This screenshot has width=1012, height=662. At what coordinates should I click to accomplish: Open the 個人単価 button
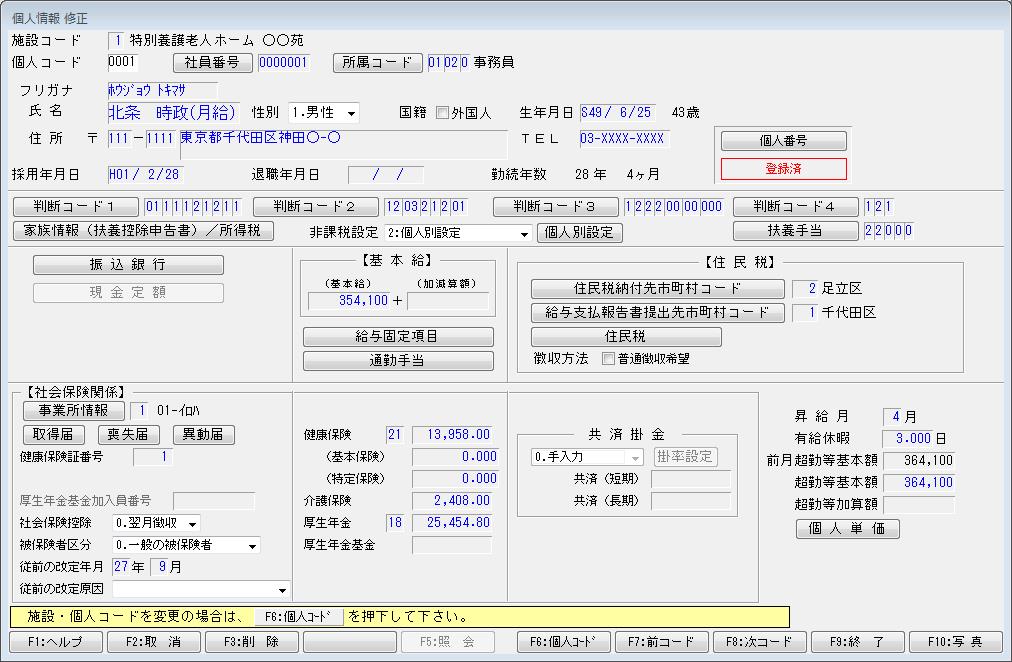pyautogui.click(x=847, y=529)
